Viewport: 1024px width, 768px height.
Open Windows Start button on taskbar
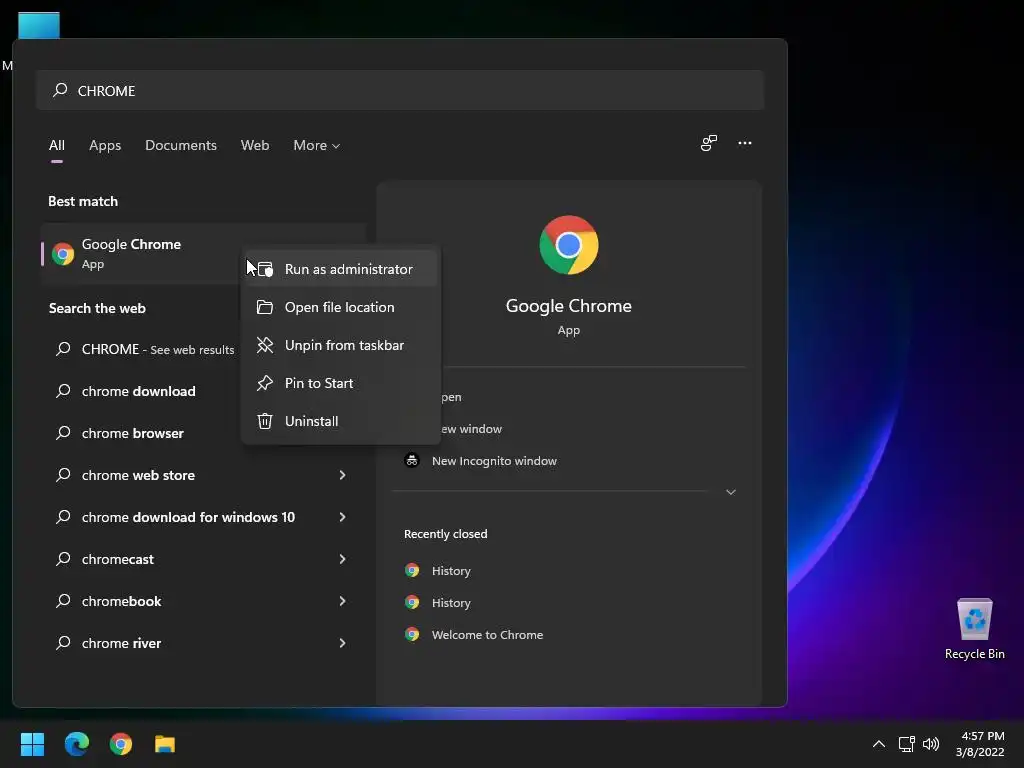(x=32, y=744)
